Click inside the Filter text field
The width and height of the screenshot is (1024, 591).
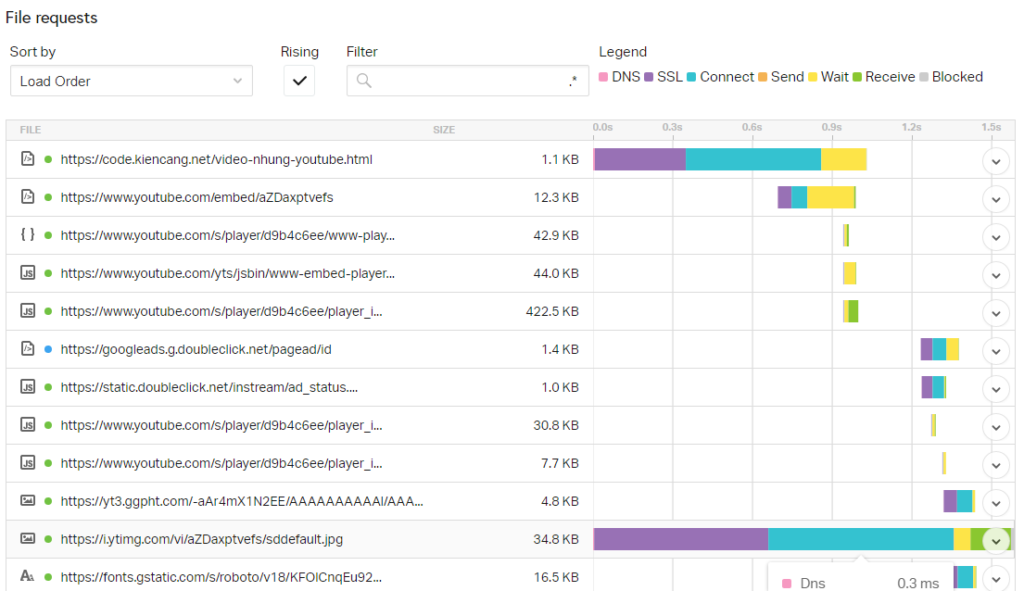click(x=465, y=81)
